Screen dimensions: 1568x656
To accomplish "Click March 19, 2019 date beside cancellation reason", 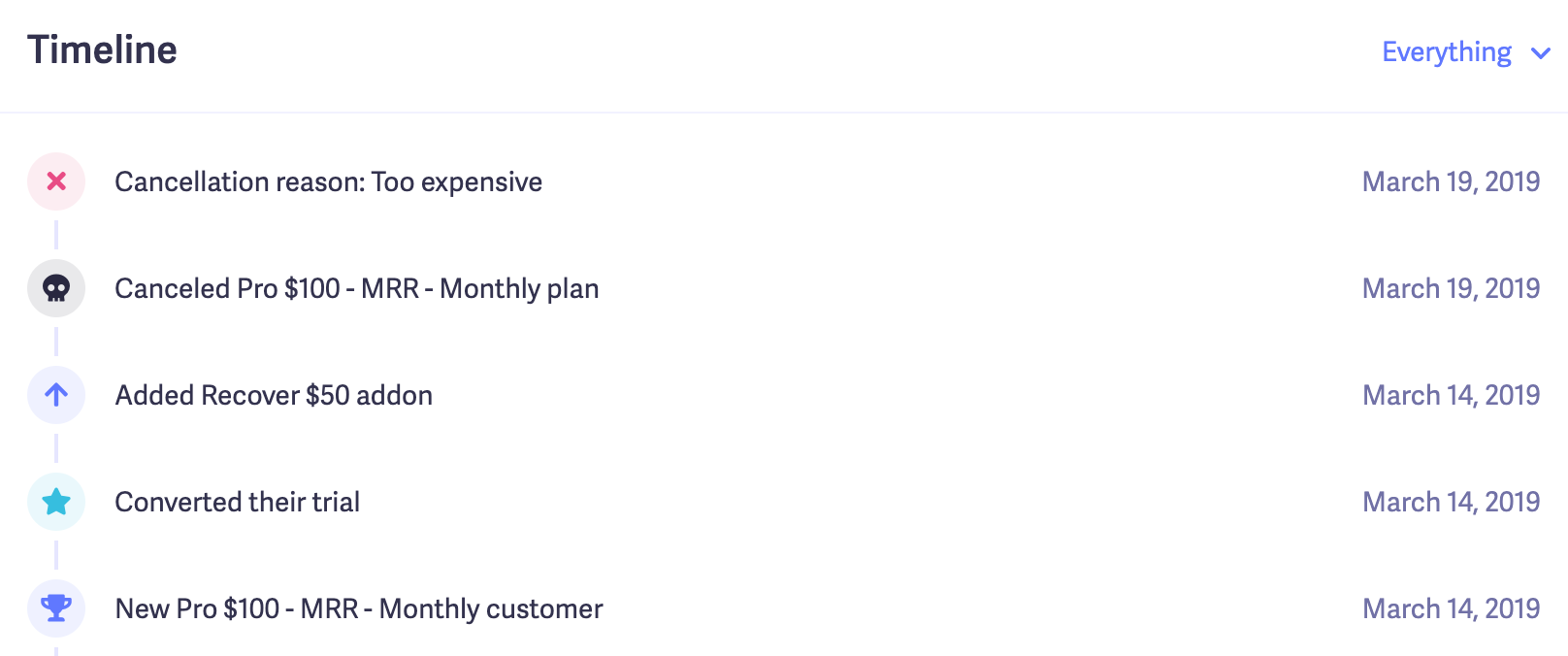I will tap(1451, 182).
